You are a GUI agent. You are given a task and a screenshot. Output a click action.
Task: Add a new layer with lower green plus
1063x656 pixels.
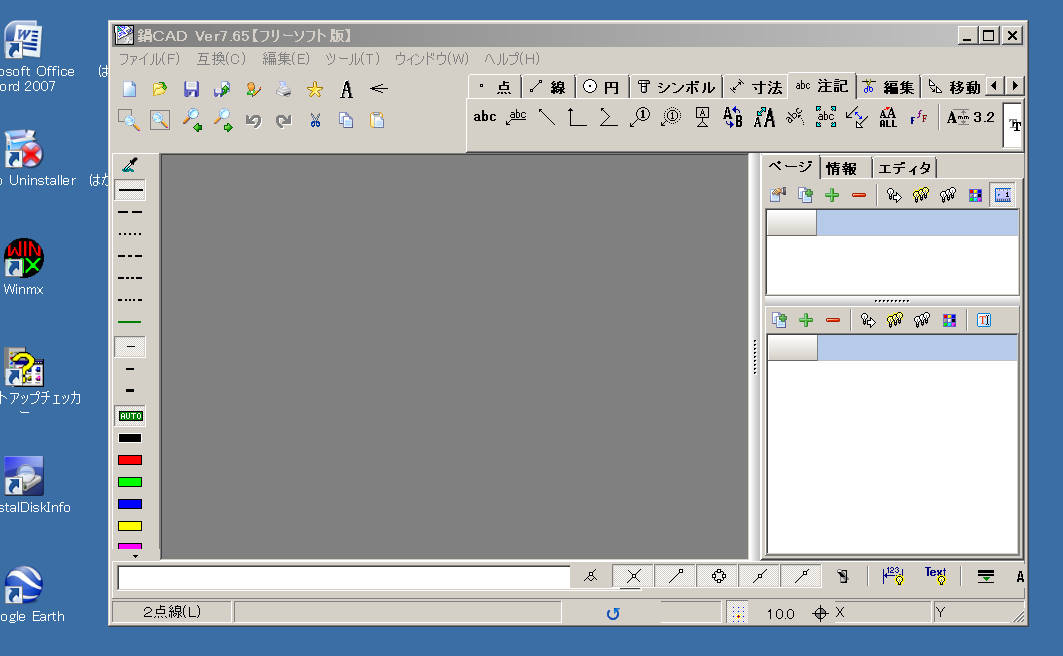pos(806,320)
